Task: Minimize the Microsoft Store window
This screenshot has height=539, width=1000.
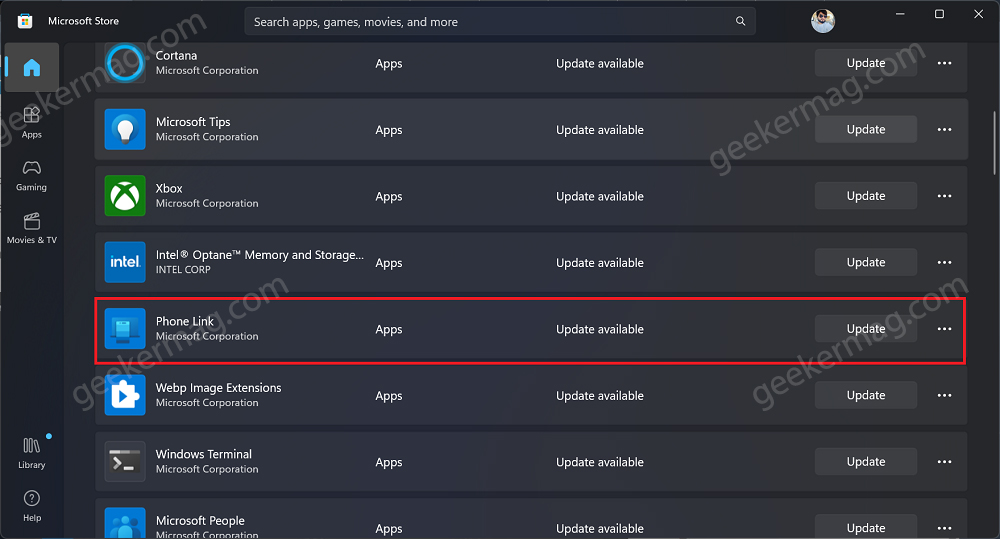Action: coord(900,14)
